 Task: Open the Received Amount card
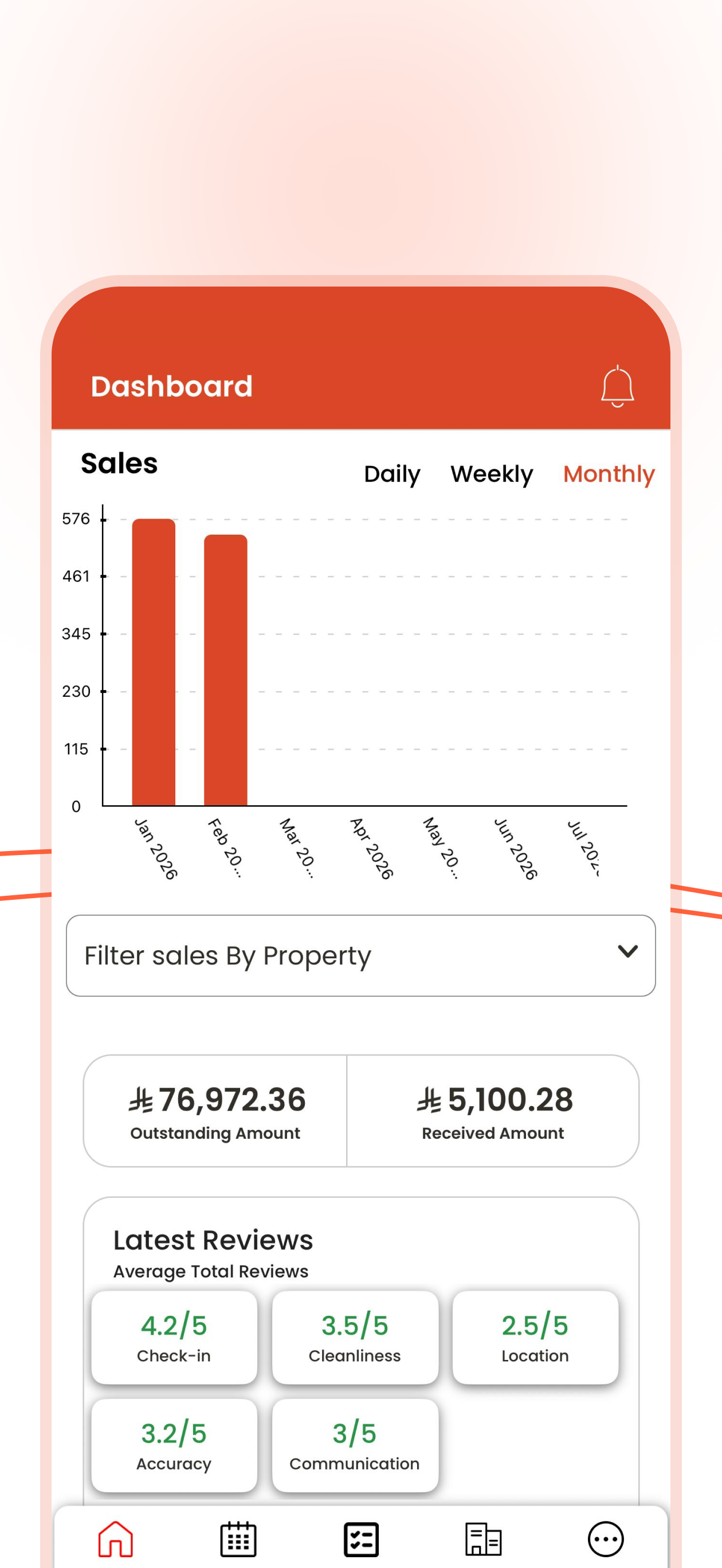pyautogui.click(x=493, y=1111)
